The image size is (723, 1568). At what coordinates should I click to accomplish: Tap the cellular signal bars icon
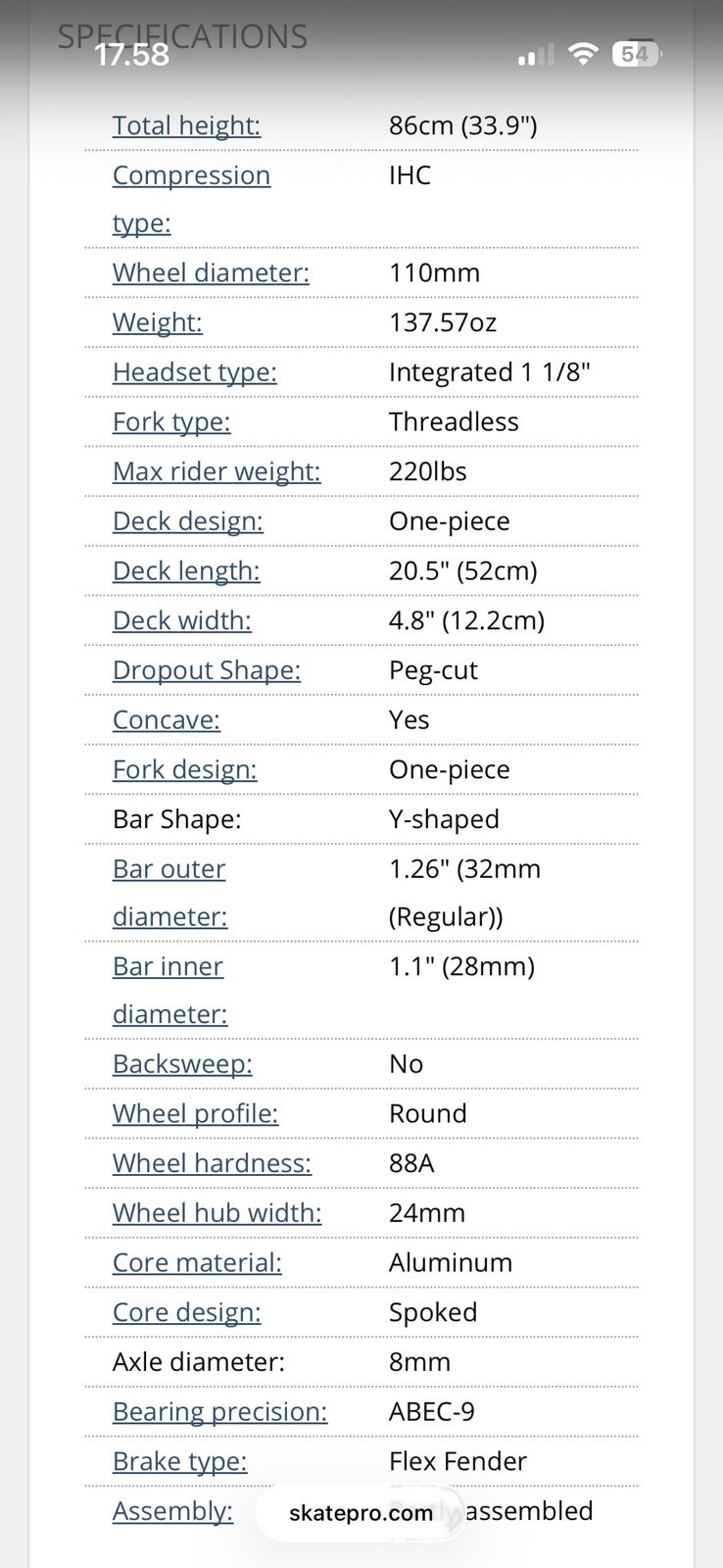pyautogui.click(x=536, y=55)
